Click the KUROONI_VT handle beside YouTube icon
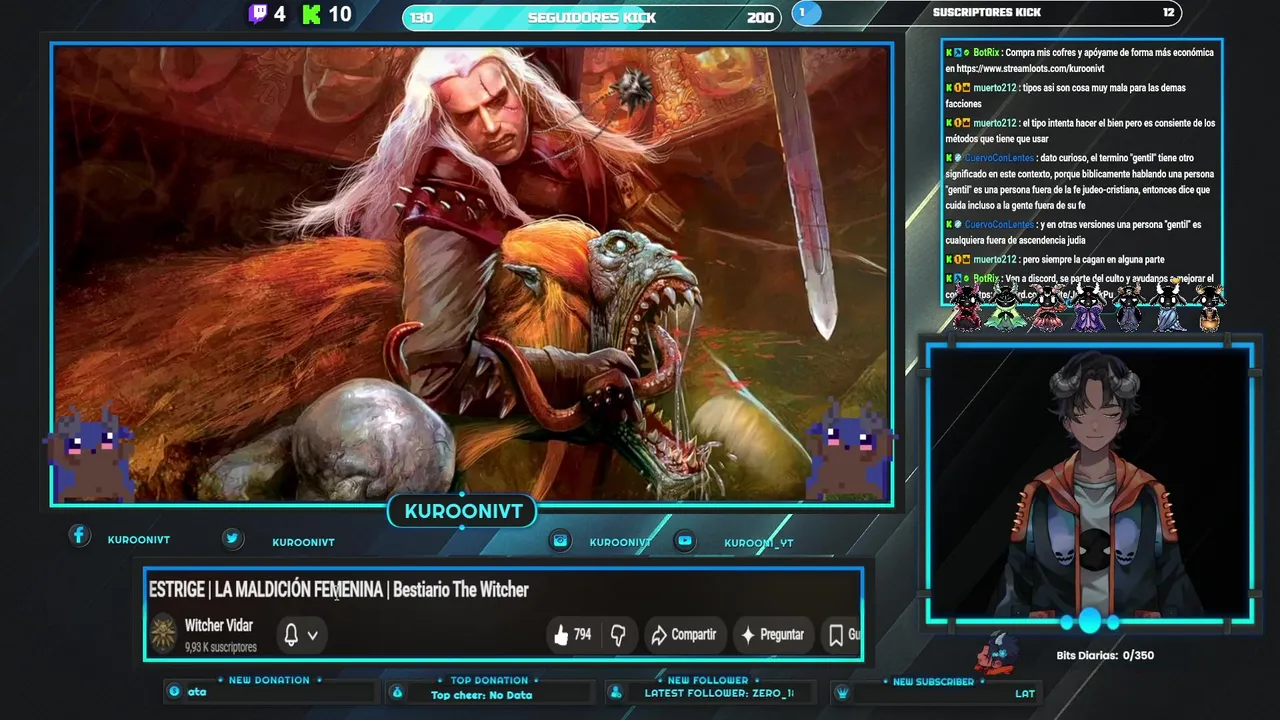This screenshot has height=720, width=1280. coord(758,543)
